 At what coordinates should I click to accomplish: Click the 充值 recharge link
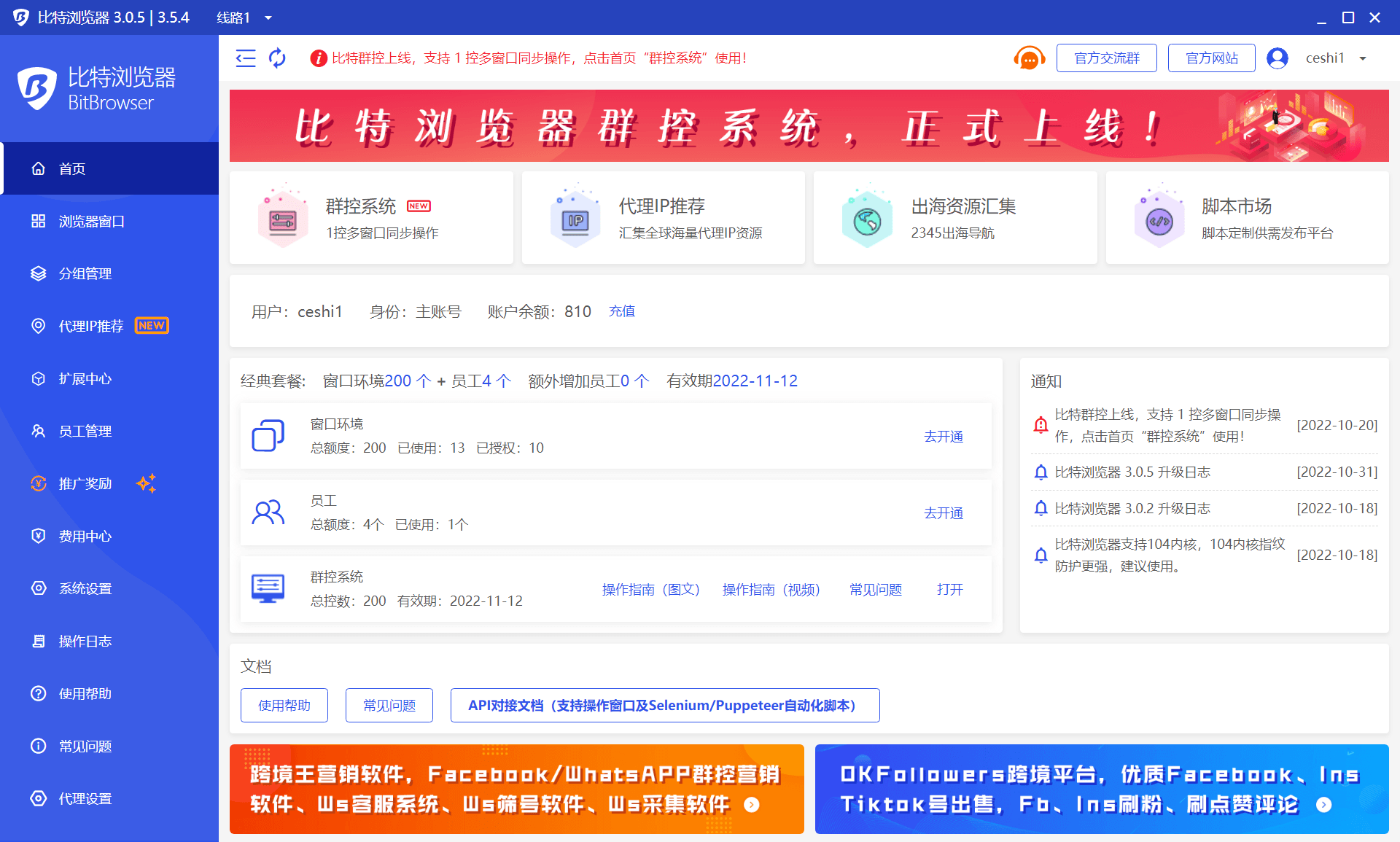[622, 311]
